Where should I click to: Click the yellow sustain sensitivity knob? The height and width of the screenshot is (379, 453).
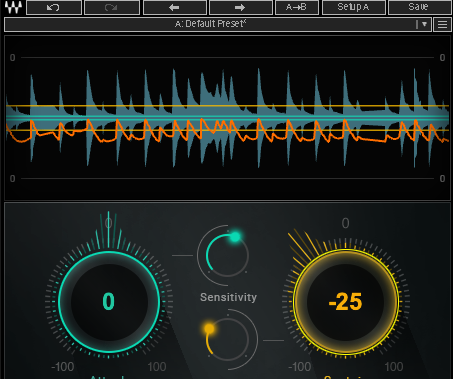[228, 340]
